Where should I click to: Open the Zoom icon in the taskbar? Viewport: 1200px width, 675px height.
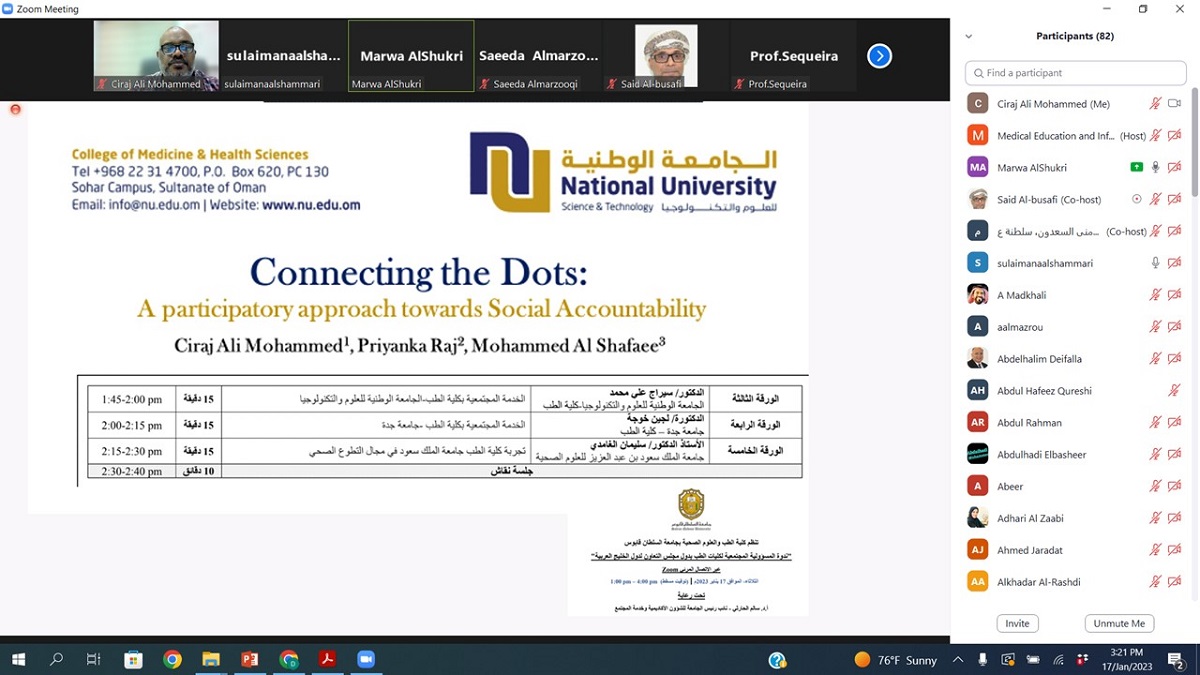[365, 659]
